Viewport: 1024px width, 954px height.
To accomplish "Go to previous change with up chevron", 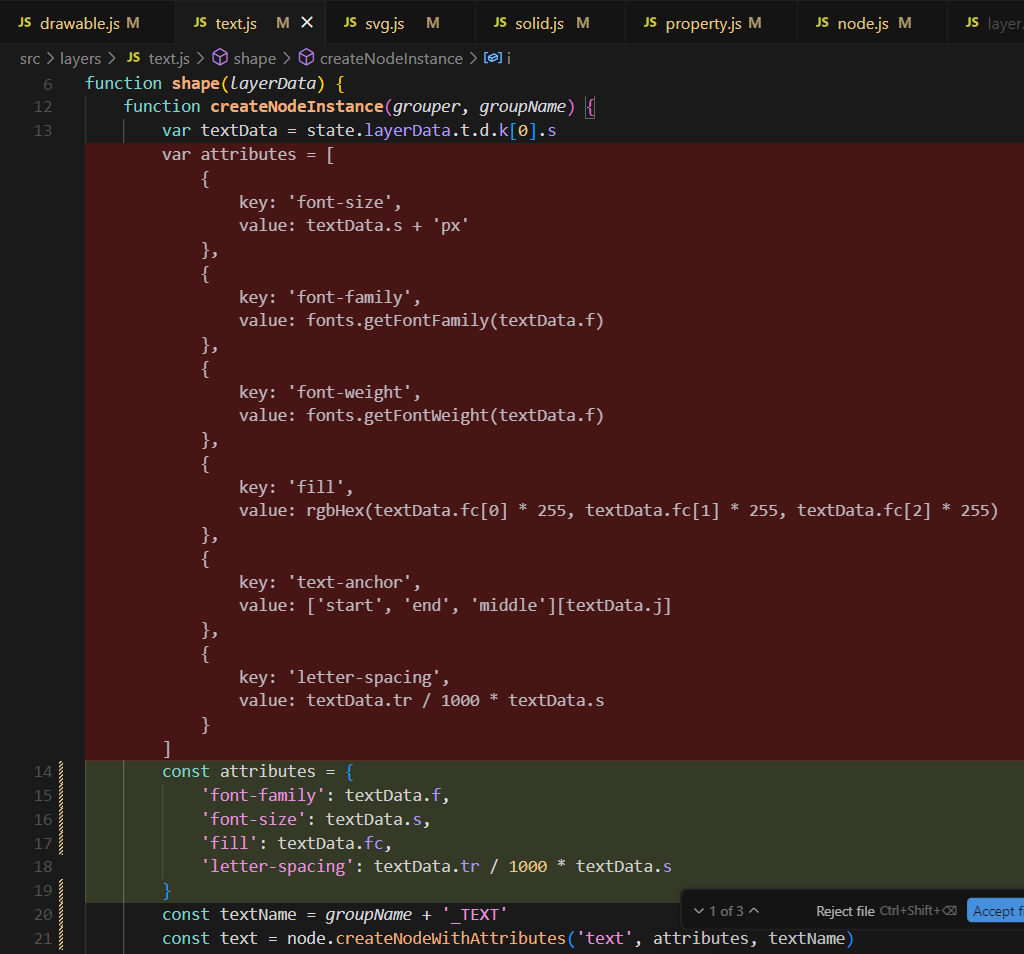I will [x=754, y=911].
